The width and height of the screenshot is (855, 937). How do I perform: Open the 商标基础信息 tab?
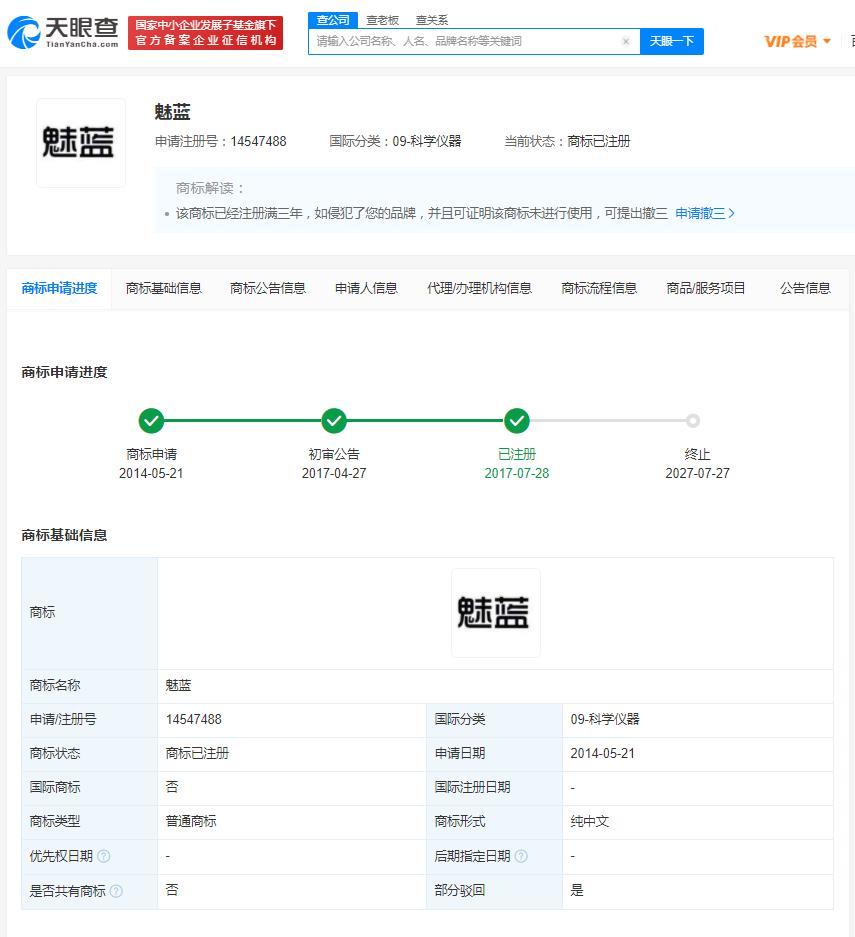click(164, 288)
